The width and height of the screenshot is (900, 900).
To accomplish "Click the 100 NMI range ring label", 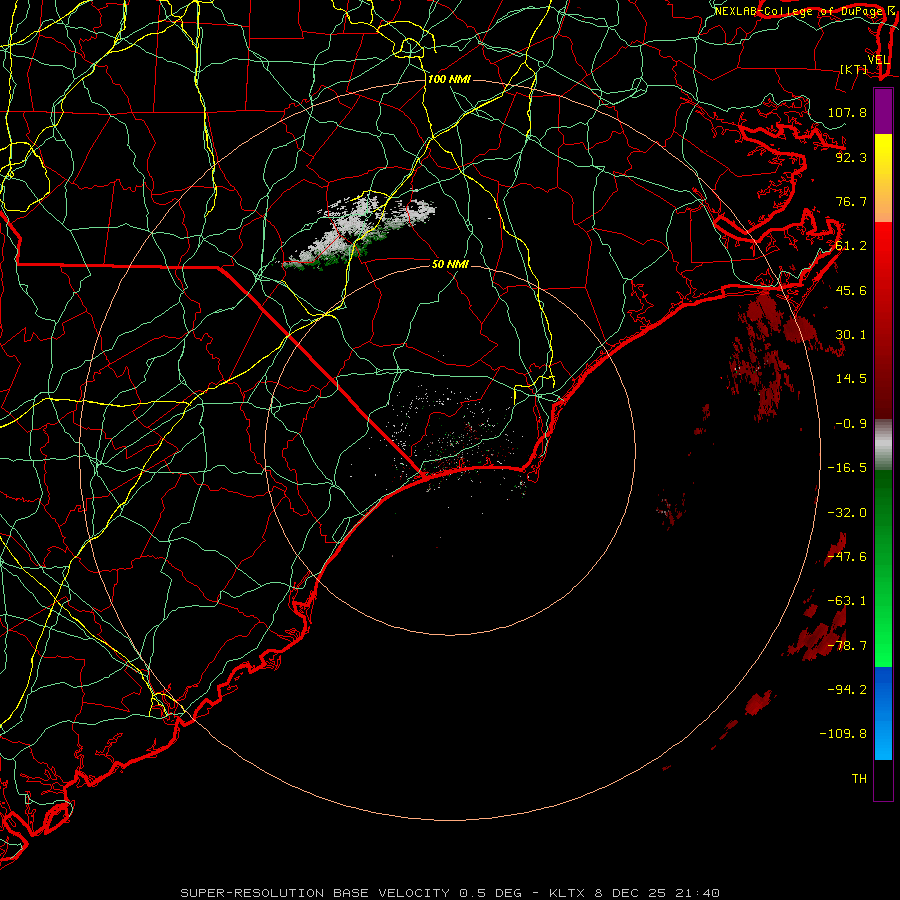I will coord(449,79).
